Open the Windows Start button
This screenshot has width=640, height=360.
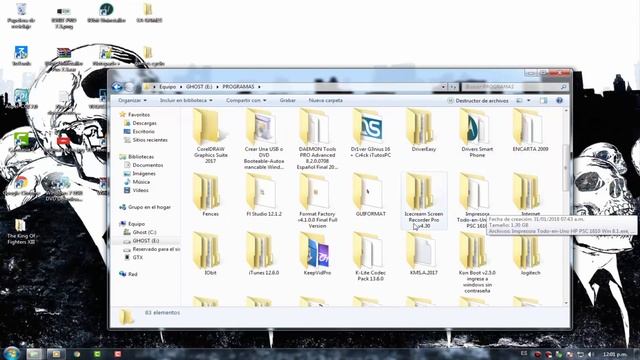tap(11, 353)
